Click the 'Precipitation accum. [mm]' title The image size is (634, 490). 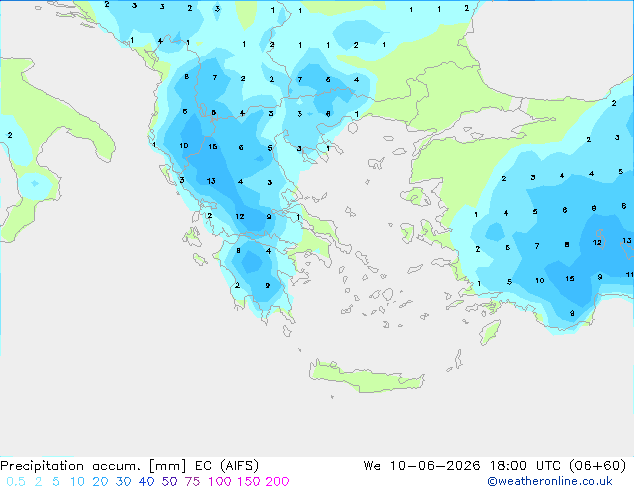(93, 466)
